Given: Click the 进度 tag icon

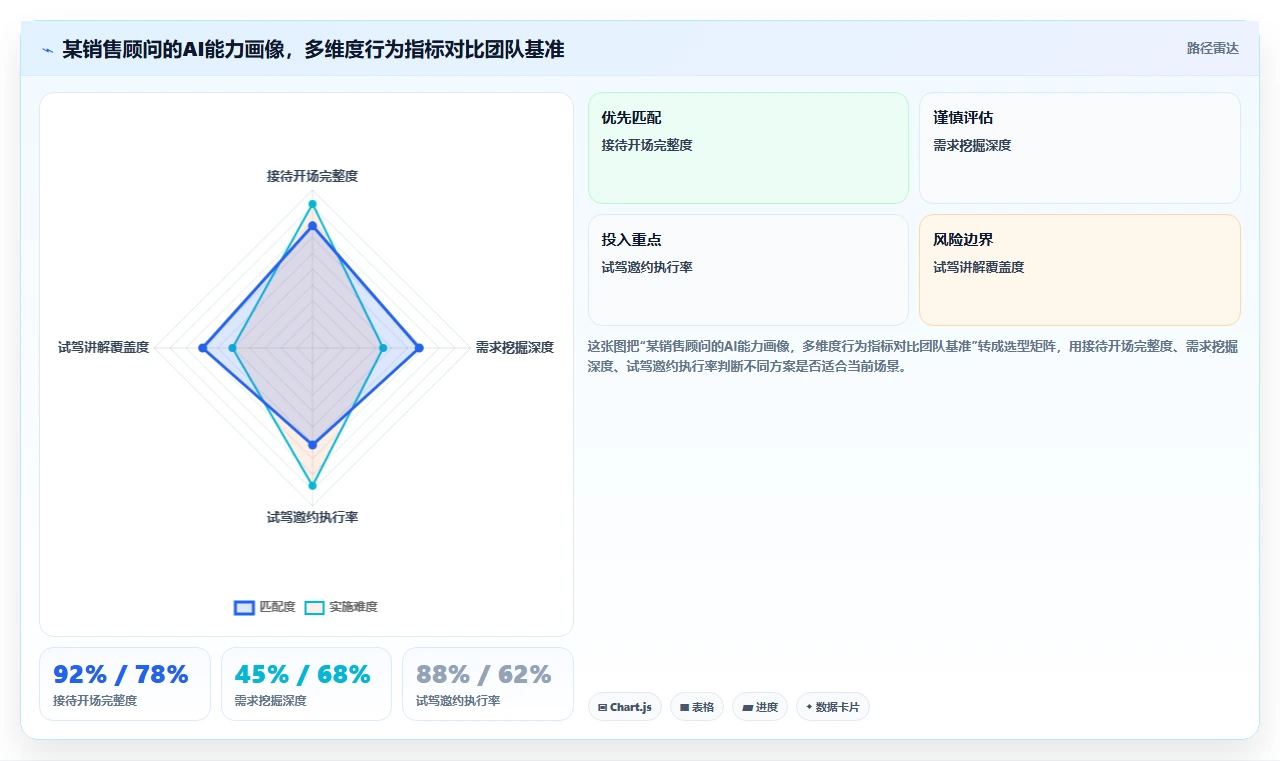Looking at the screenshot, I should pyautogui.click(x=747, y=707).
